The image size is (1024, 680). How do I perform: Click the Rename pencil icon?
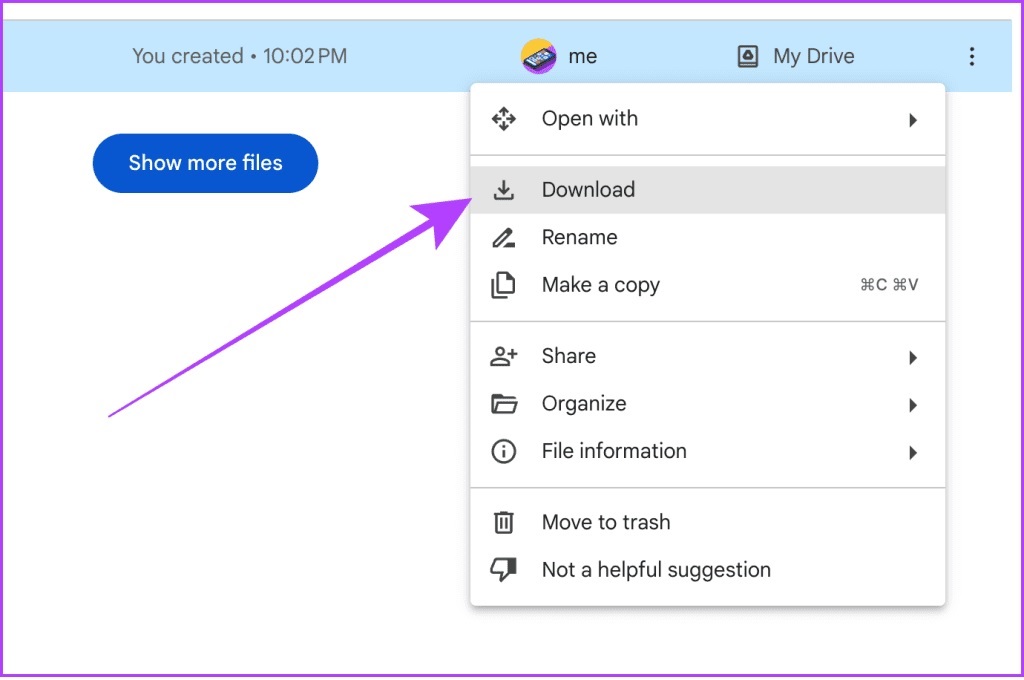pyautogui.click(x=504, y=238)
